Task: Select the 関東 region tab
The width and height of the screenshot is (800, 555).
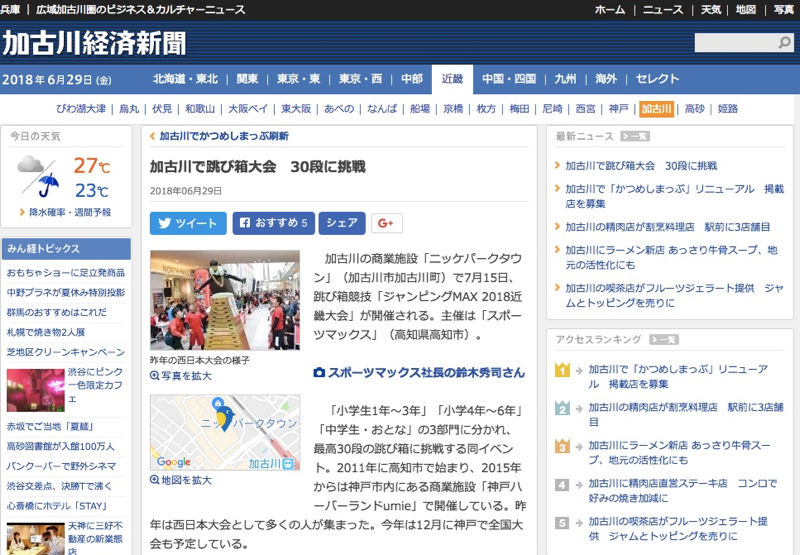Action: pos(247,79)
